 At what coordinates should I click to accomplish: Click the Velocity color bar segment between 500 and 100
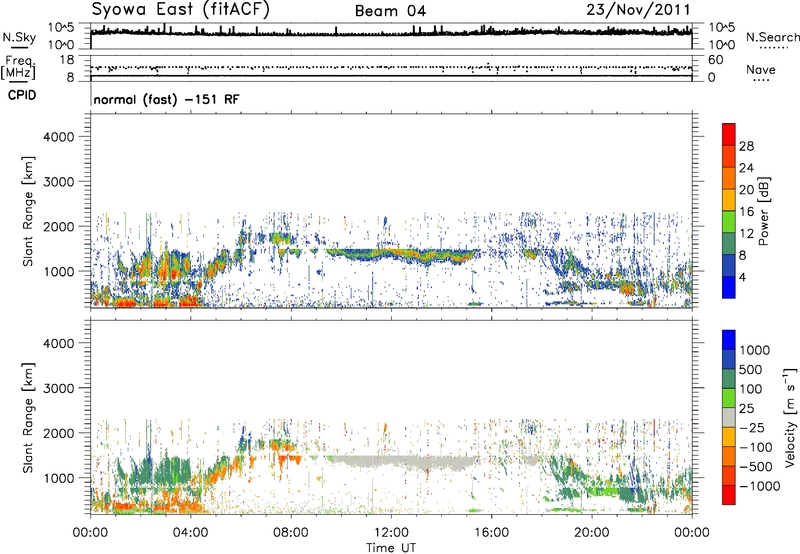[x=729, y=379]
